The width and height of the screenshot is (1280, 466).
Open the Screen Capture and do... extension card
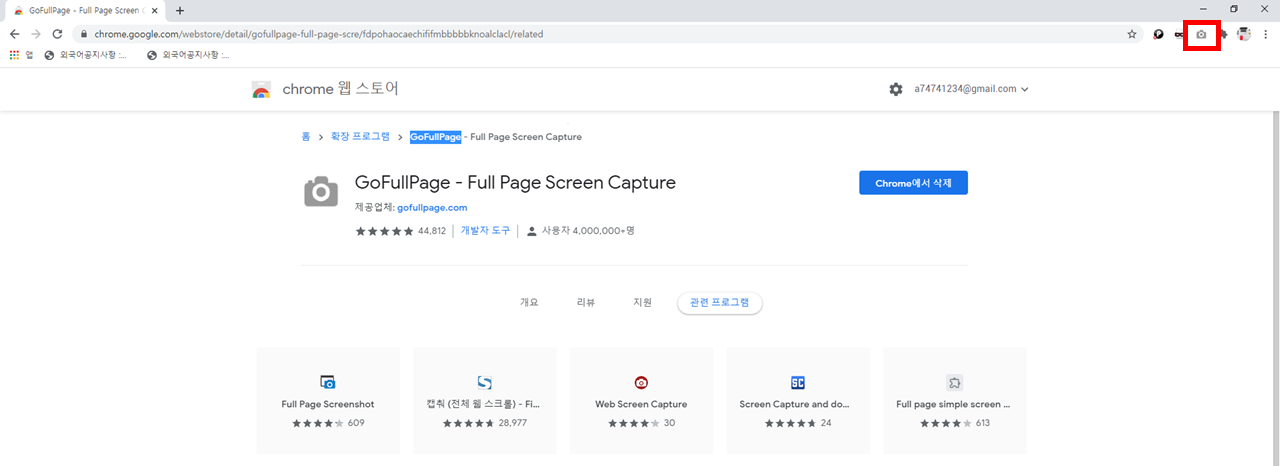pyautogui.click(x=798, y=400)
